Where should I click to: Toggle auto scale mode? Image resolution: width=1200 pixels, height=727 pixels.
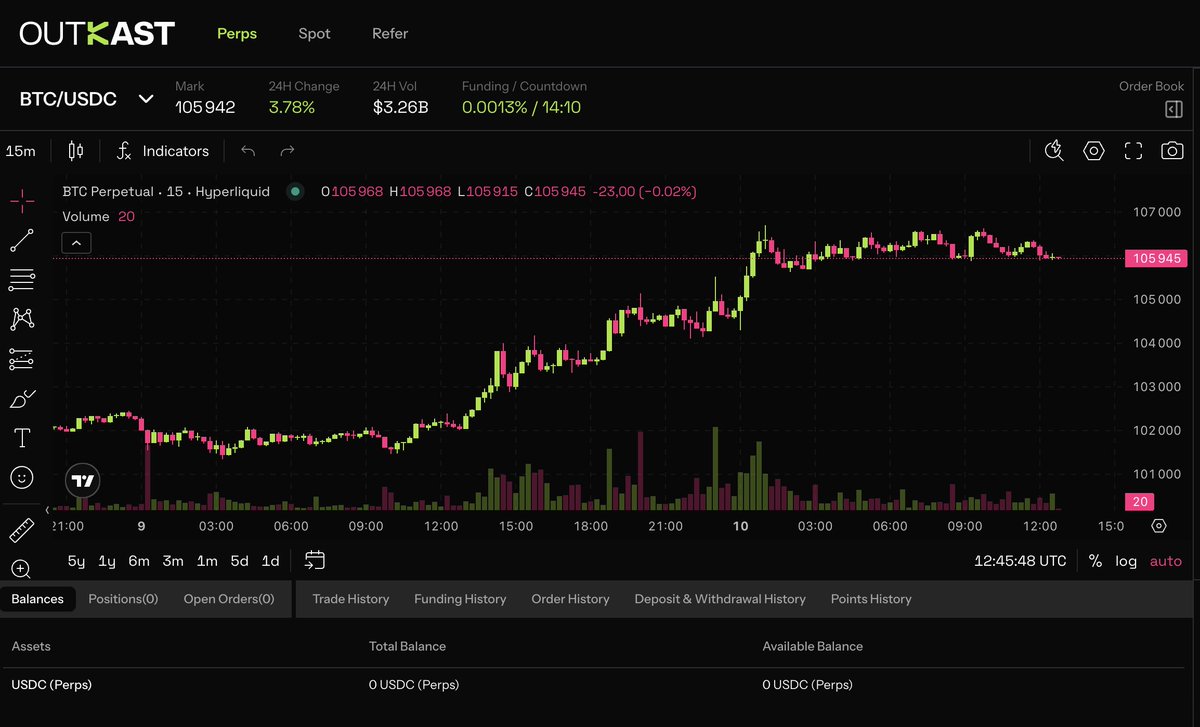click(x=1166, y=561)
